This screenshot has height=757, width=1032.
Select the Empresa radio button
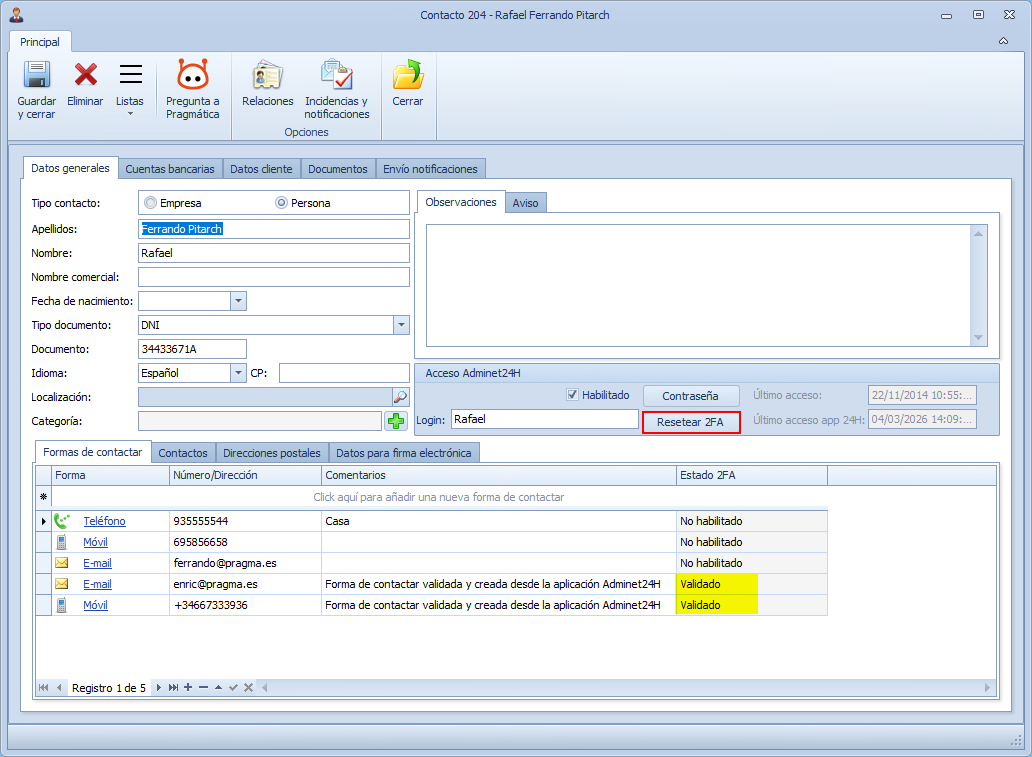point(151,203)
